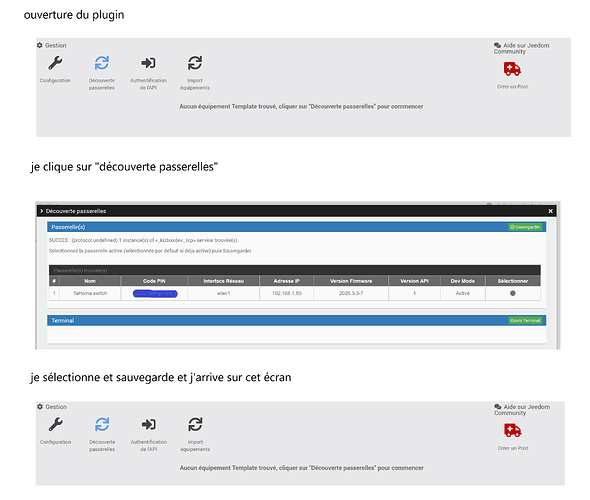Click Import équipements sync icon in first panel

click(x=195, y=63)
